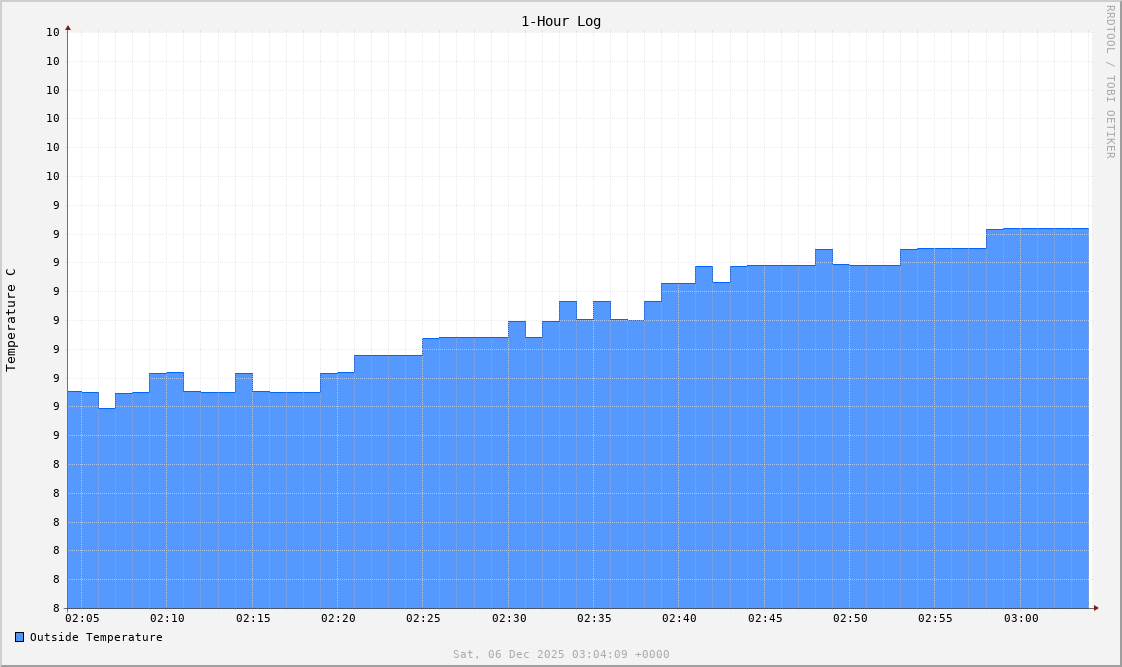Click the 02:20 time tick label
Image resolution: width=1122 pixels, height=667 pixels.
(339, 618)
